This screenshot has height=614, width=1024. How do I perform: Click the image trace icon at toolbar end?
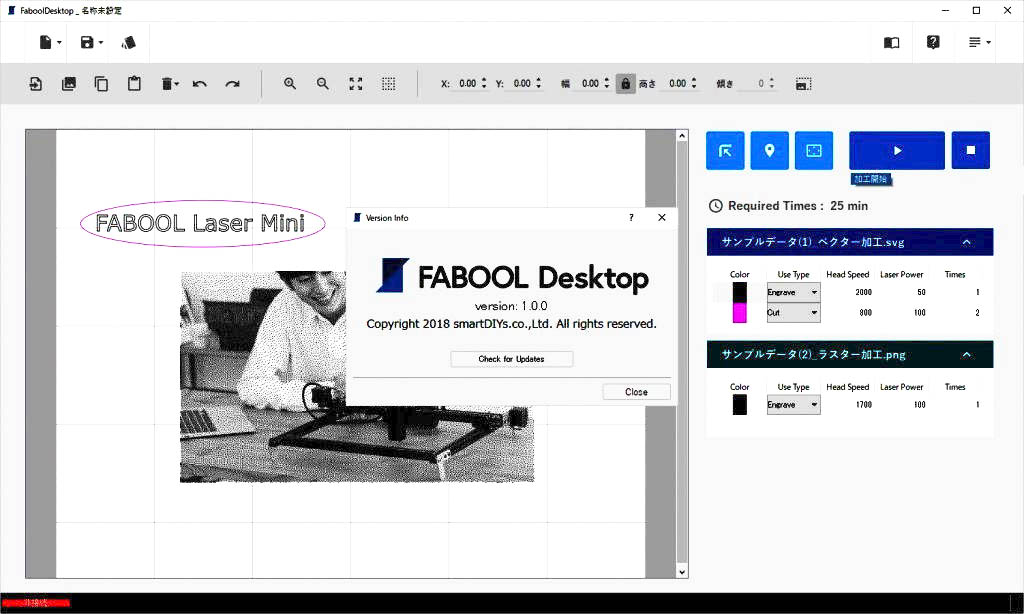click(x=803, y=84)
